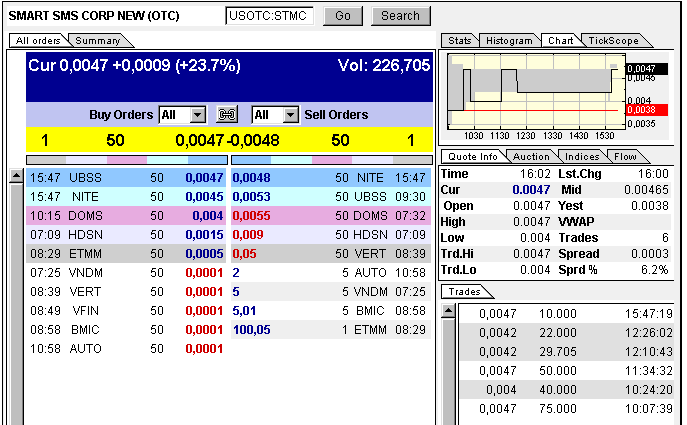Open the Stats tab
Viewport: 687px width, 425px height.
click(x=460, y=41)
